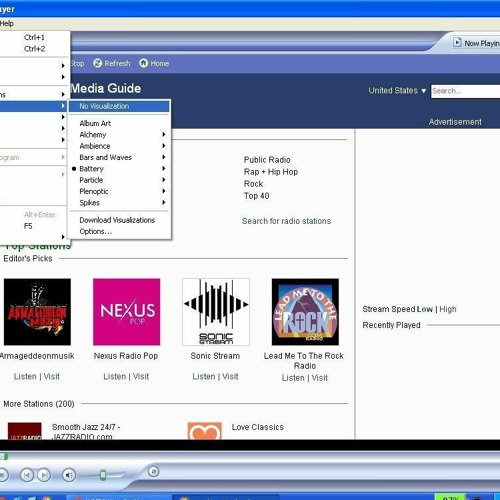Click the green seek bar handle
This screenshot has height=500, width=500.
(5, 456)
